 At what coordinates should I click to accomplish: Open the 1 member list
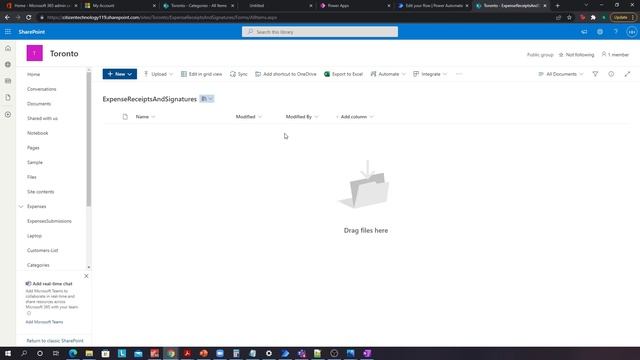(615, 54)
